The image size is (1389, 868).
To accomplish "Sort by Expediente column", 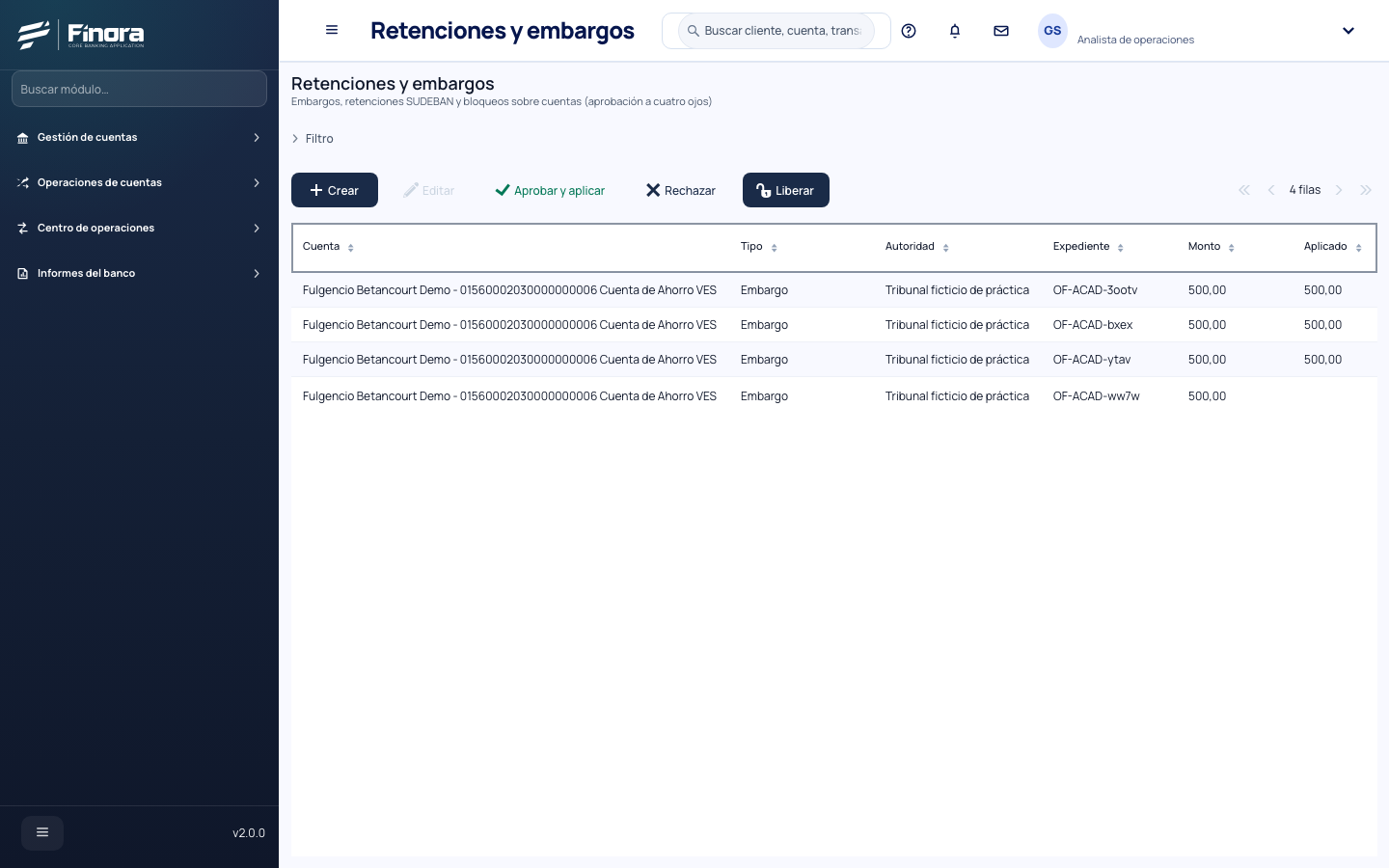I will pos(1121,248).
